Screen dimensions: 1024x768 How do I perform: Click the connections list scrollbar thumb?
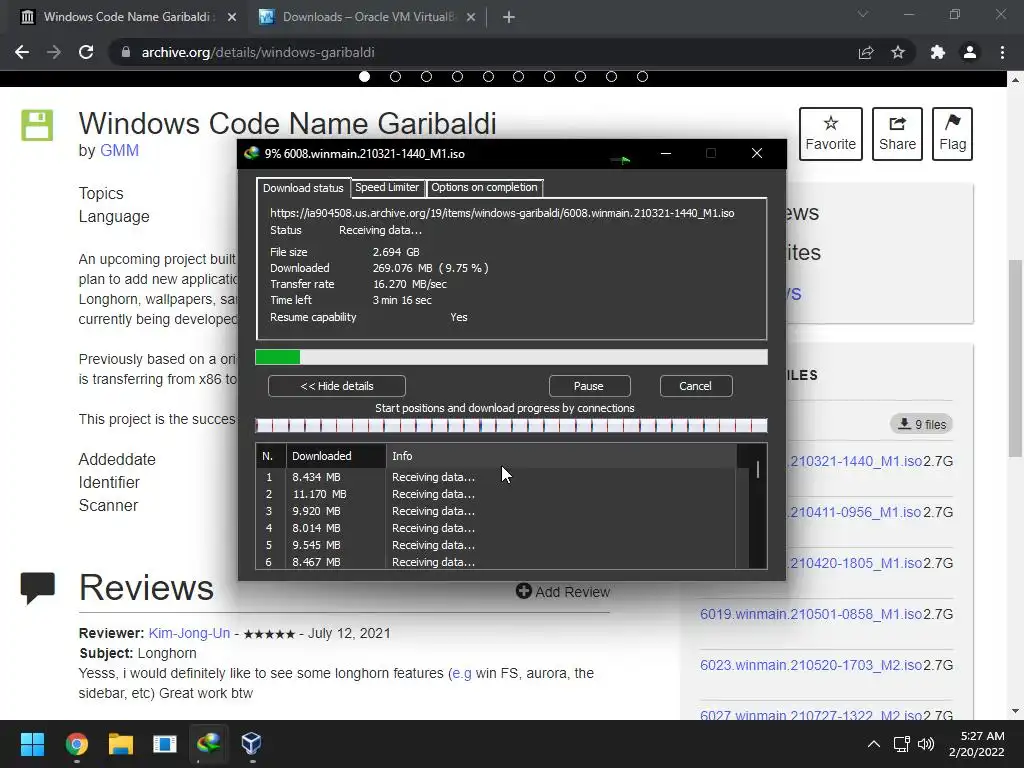coord(758,470)
